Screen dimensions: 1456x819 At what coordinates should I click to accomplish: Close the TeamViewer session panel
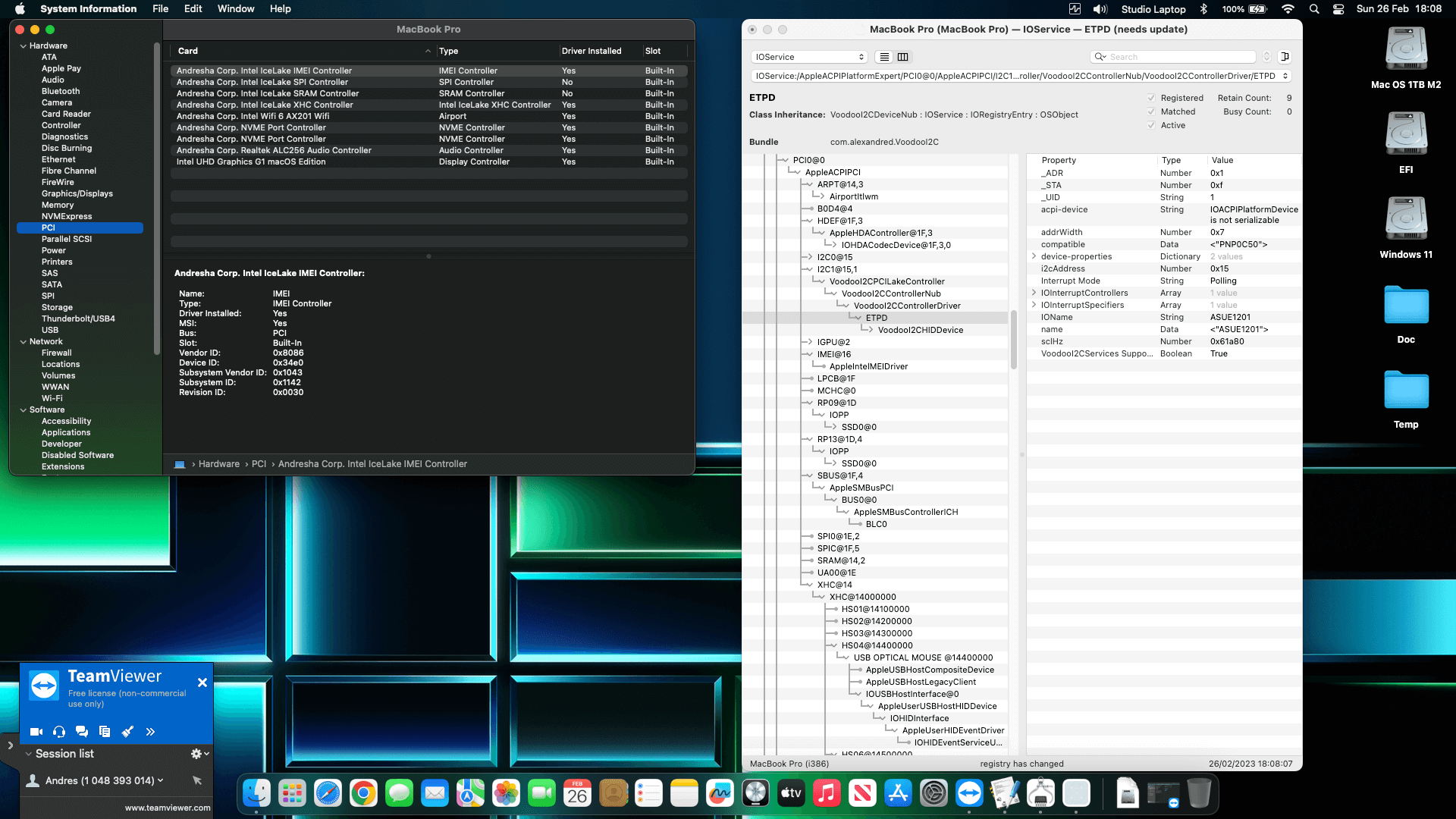202,682
